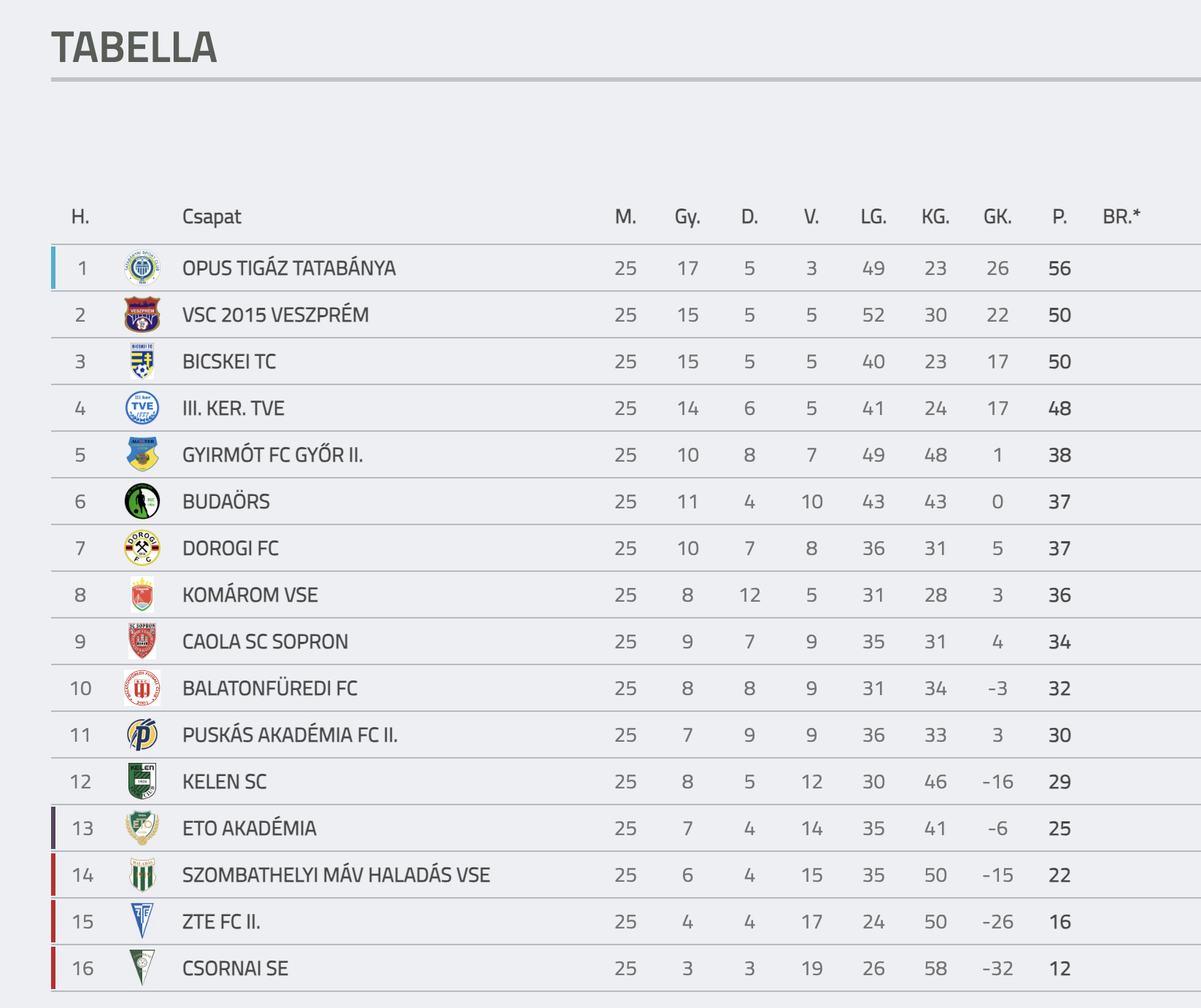Click the Csornai SE team name
This screenshot has width=1201, height=1008.
tap(235, 969)
